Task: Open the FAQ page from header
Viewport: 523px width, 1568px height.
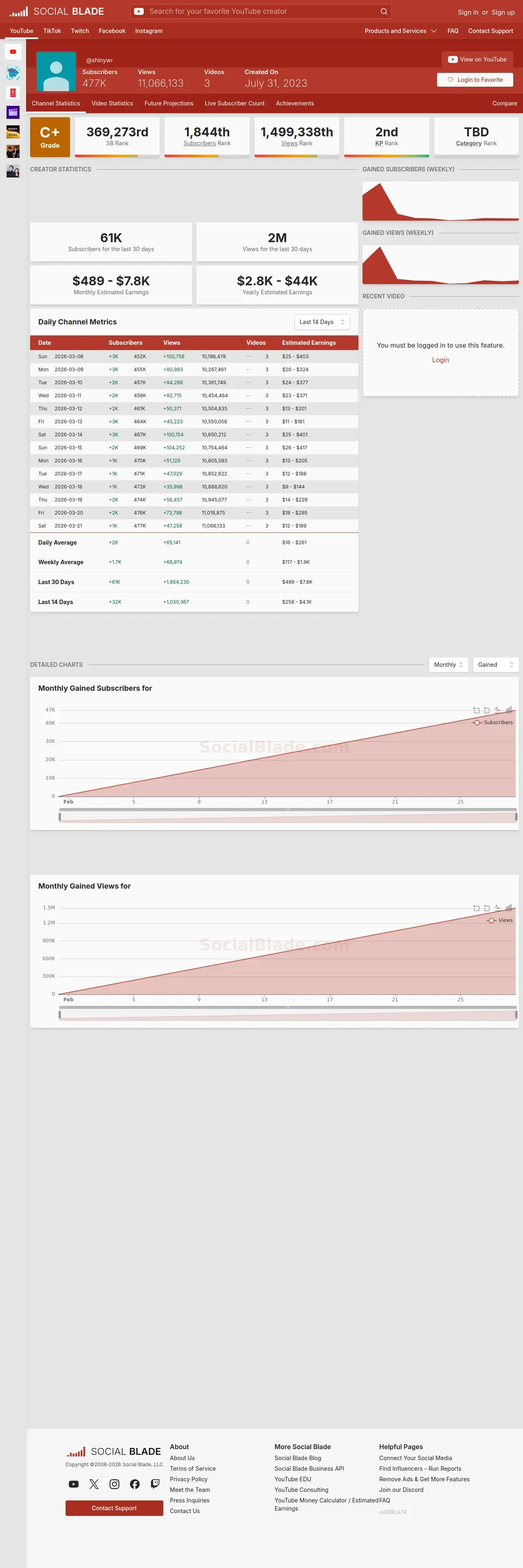Action: click(x=453, y=31)
